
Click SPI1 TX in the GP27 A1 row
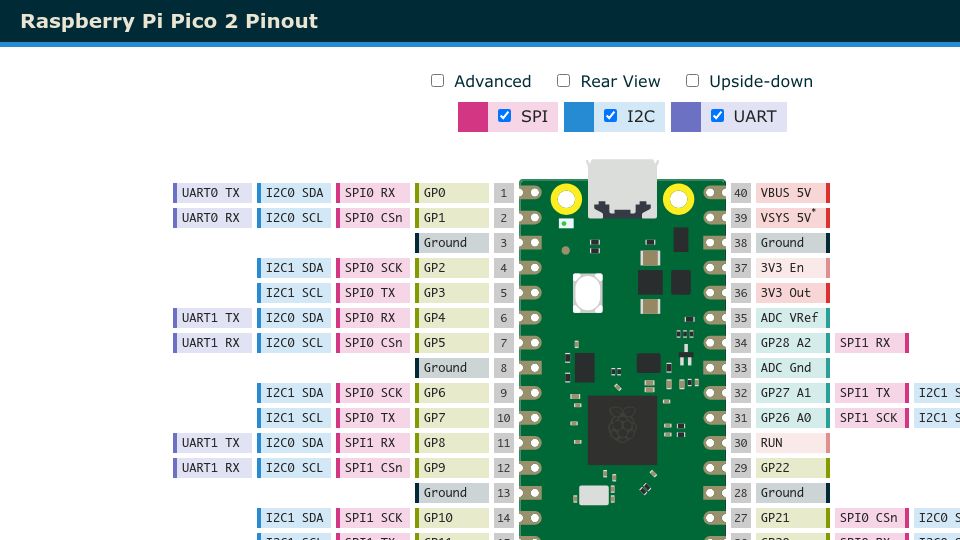tap(872, 393)
